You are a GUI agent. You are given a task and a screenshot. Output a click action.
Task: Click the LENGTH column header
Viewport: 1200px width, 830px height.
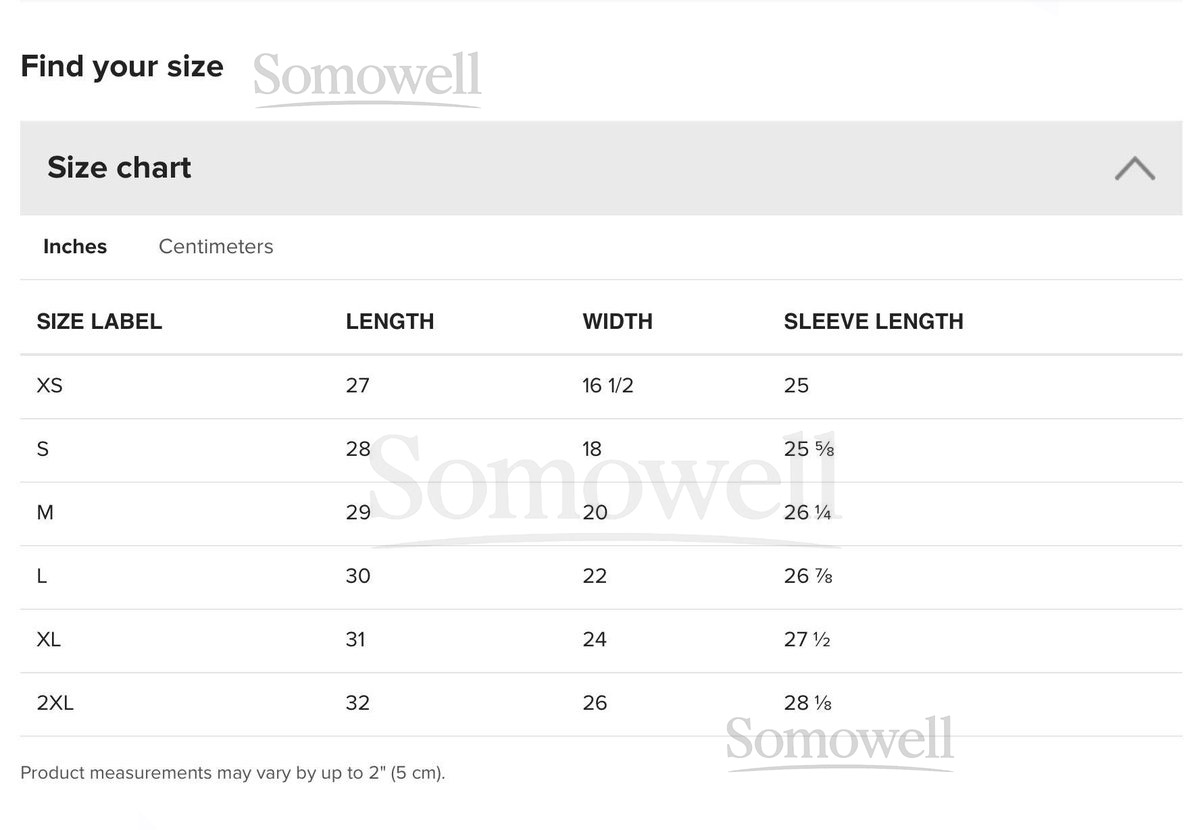tap(390, 322)
